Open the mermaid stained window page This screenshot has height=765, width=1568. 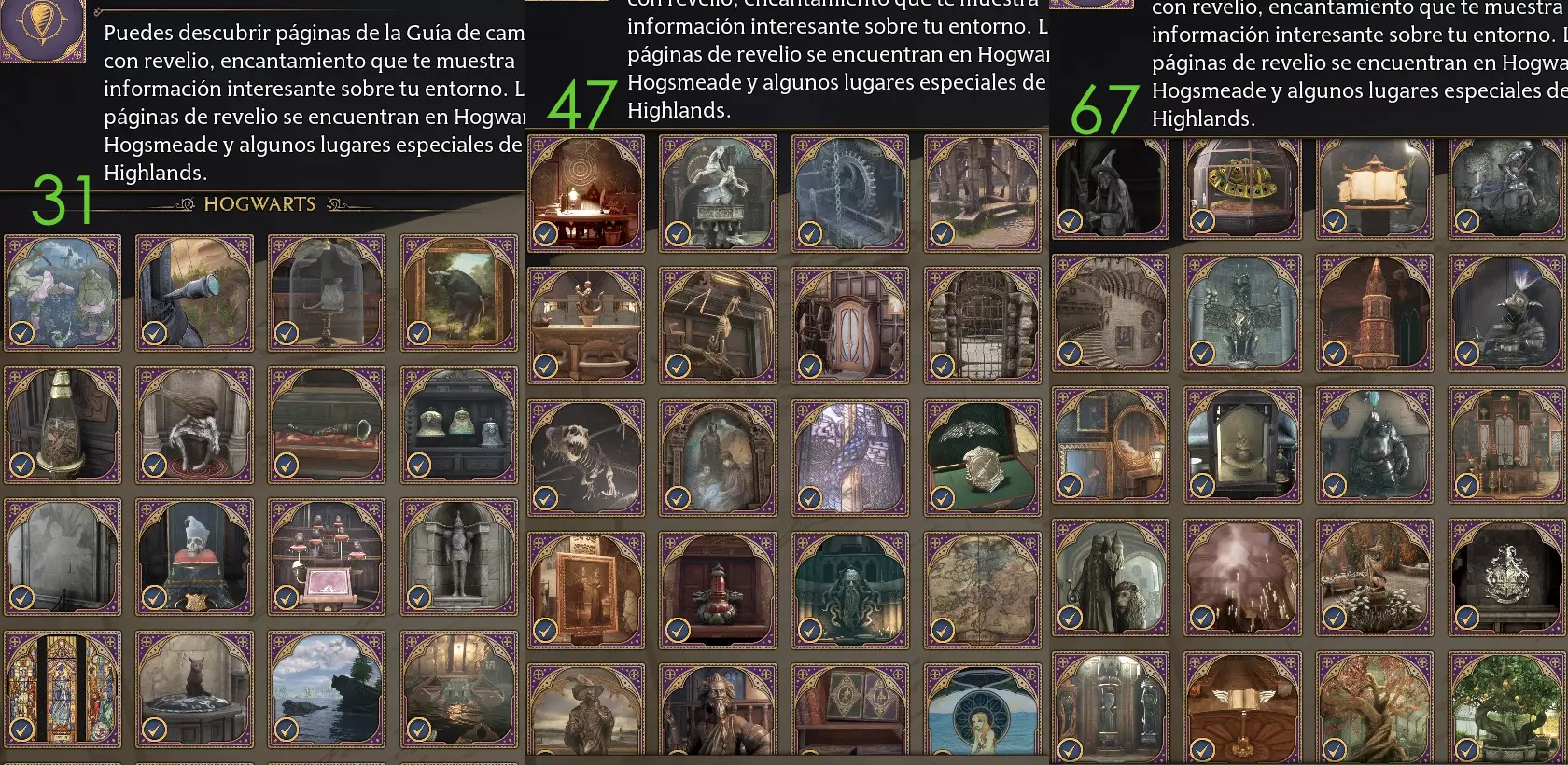pos(983,711)
